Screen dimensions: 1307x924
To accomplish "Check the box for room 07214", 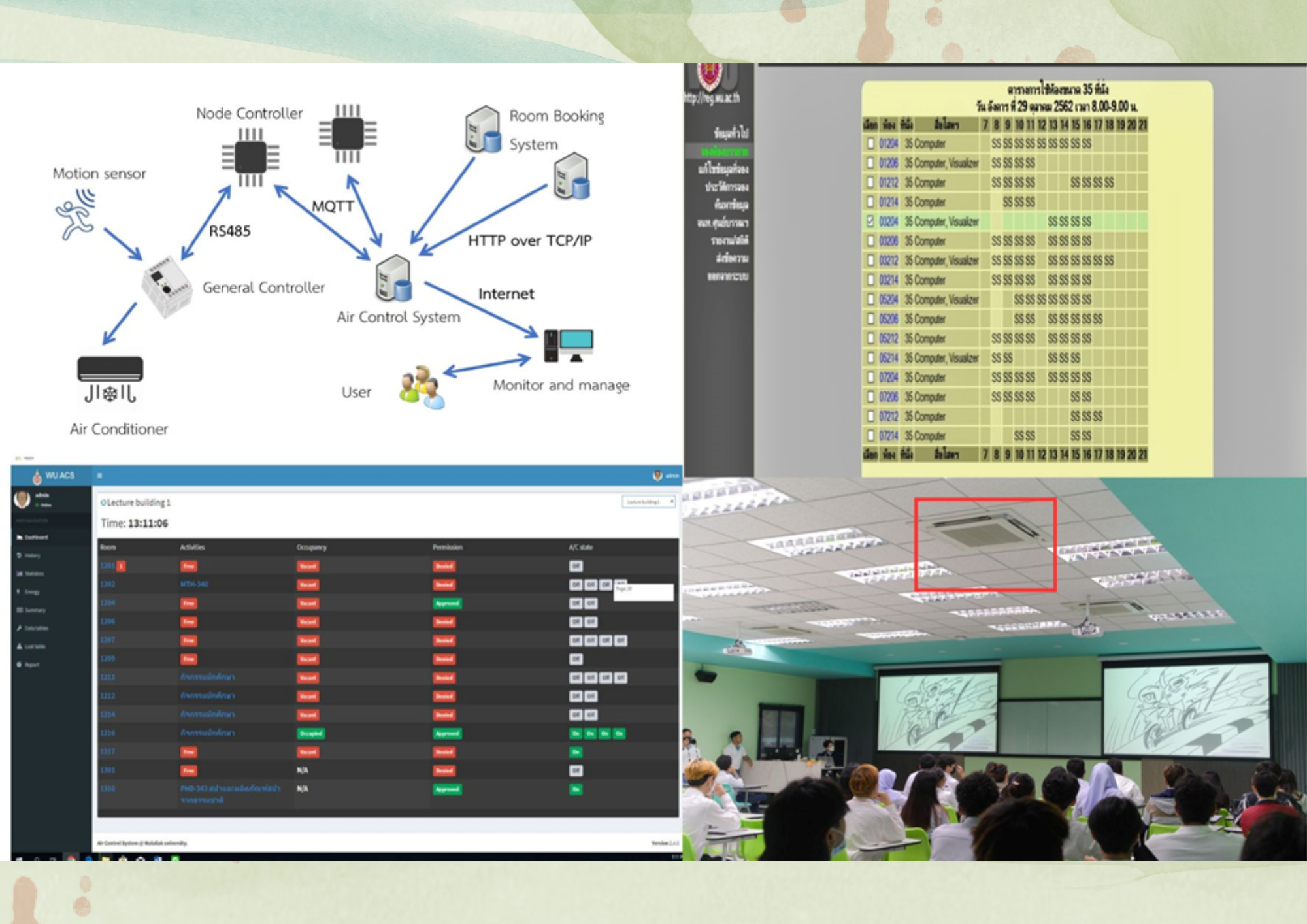I will 870,436.
